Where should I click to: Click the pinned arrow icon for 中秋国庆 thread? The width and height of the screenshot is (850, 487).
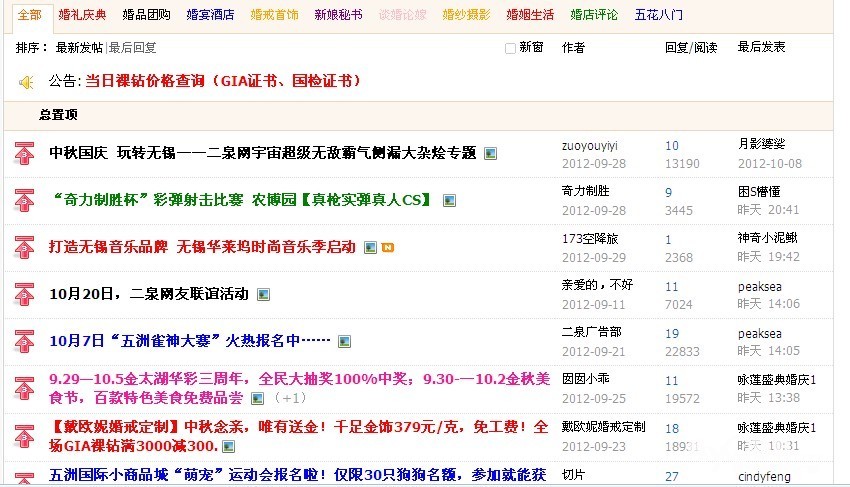point(24,153)
